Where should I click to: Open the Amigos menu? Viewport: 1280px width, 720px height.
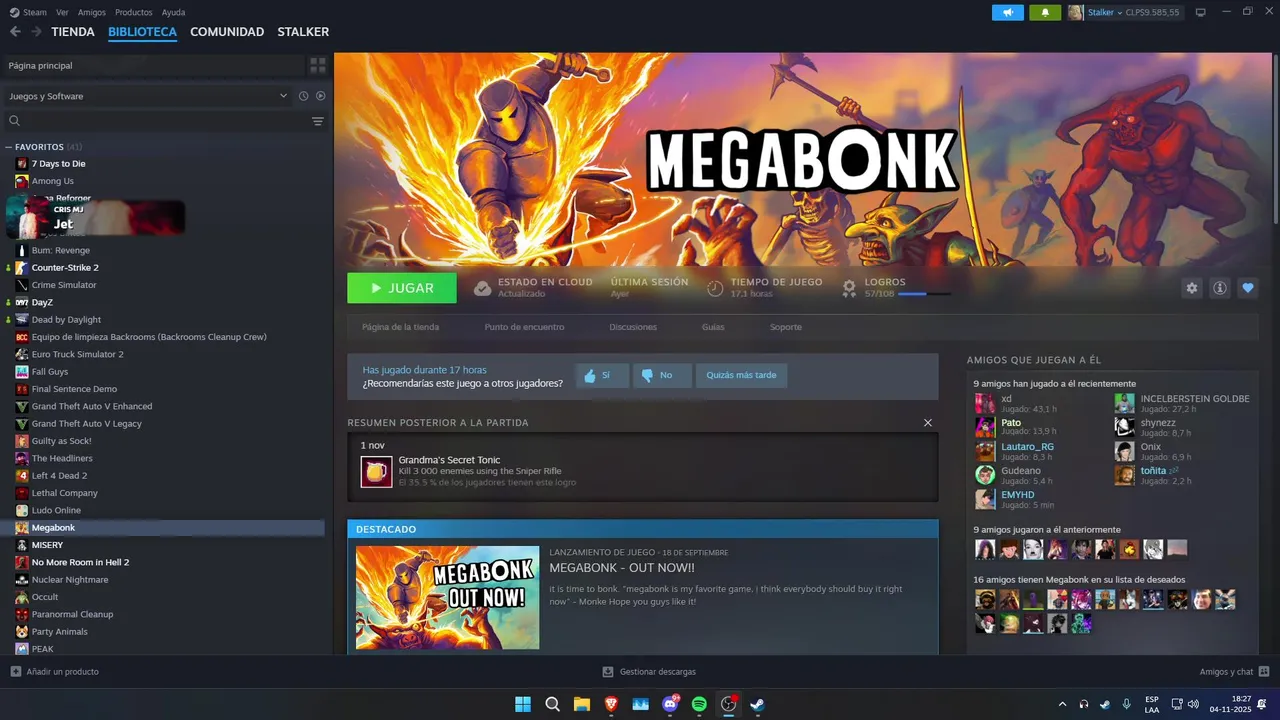[x=92, y=12]
